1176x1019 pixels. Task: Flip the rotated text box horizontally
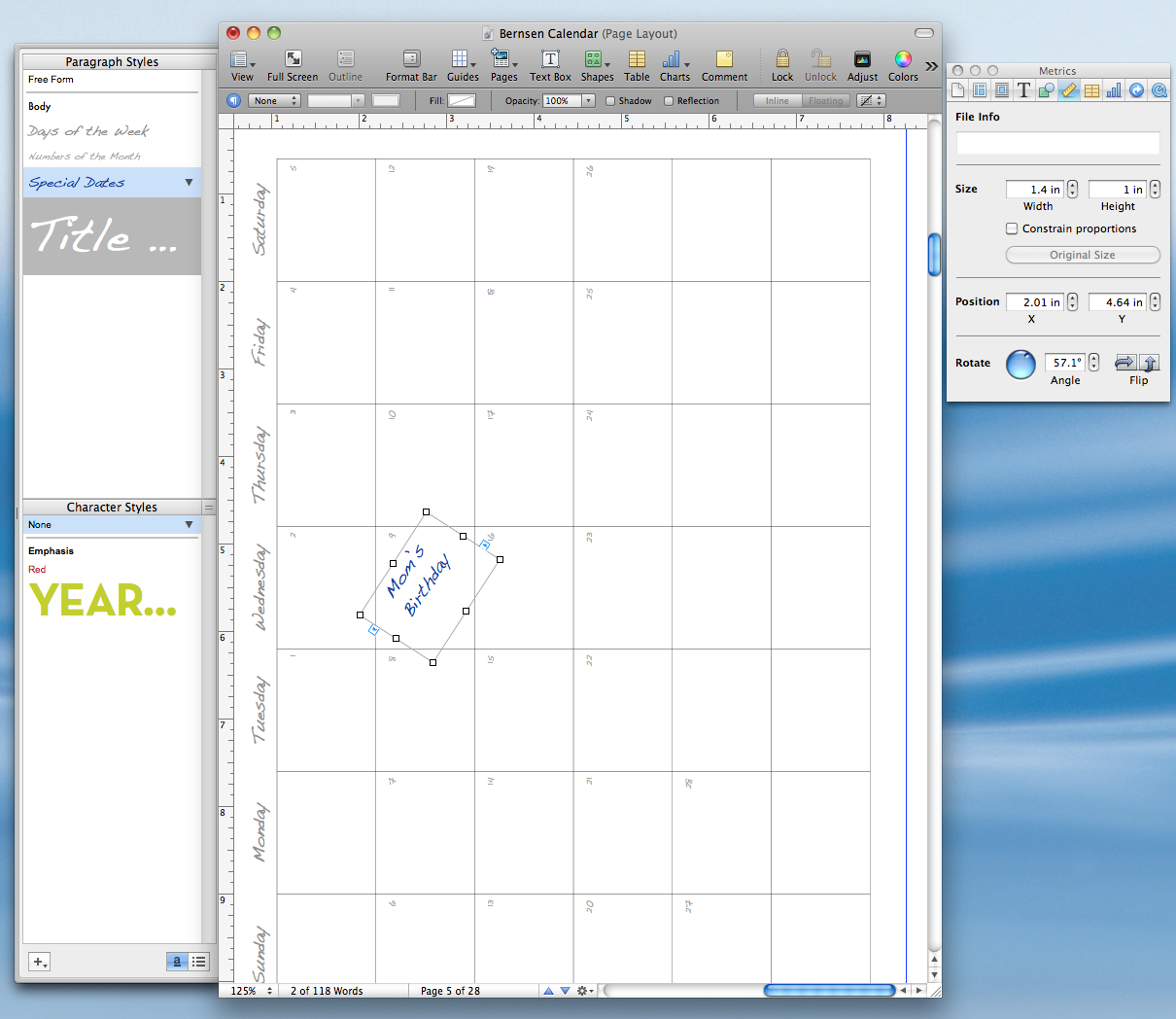pyautogui.click(x=1127, y=364)
